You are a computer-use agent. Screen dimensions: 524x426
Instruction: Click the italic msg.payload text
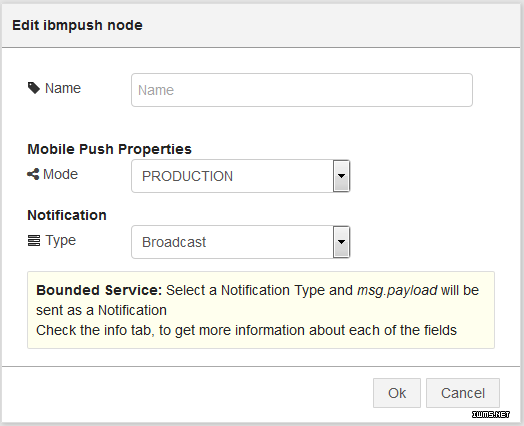(397, 290)
